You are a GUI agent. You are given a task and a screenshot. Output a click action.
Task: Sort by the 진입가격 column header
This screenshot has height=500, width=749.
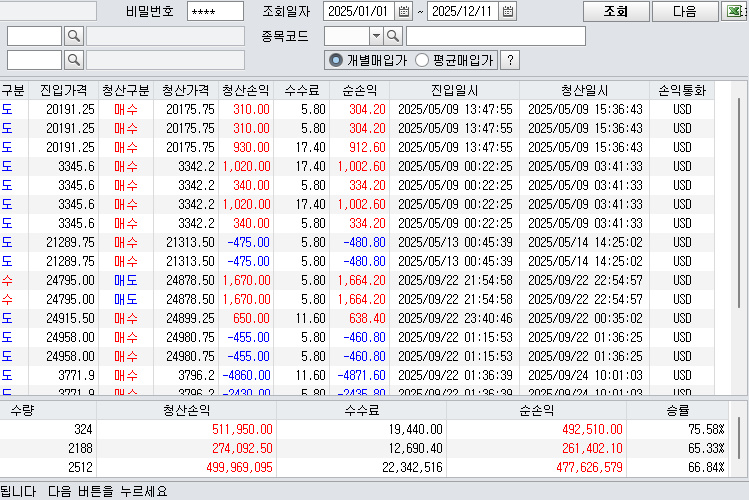tap(64, 90)
